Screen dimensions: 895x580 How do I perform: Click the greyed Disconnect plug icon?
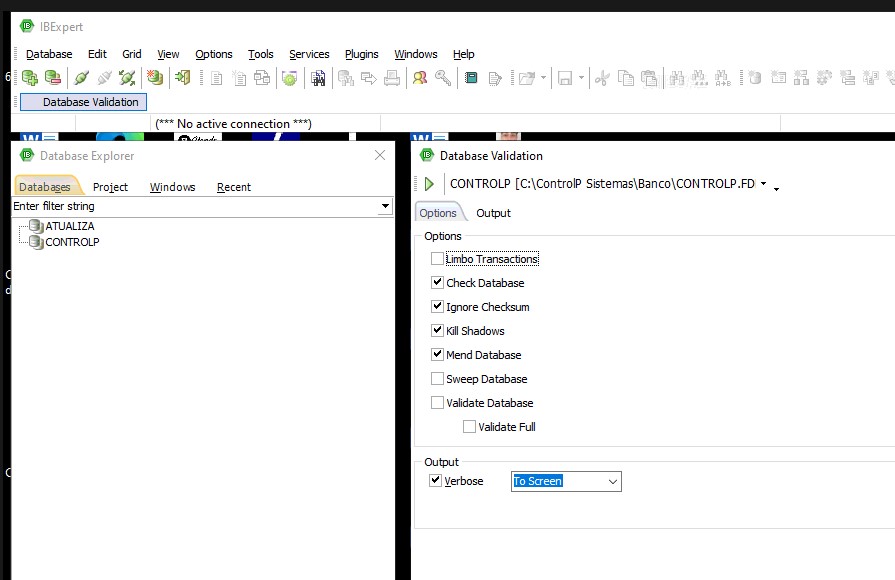coord(104,77)
